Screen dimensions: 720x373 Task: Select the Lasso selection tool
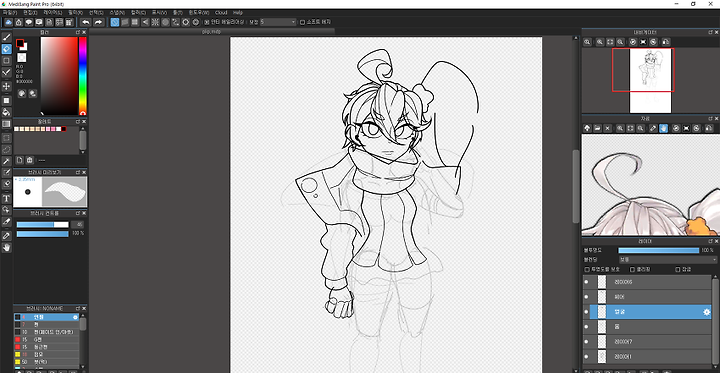(x=6, y=150)
